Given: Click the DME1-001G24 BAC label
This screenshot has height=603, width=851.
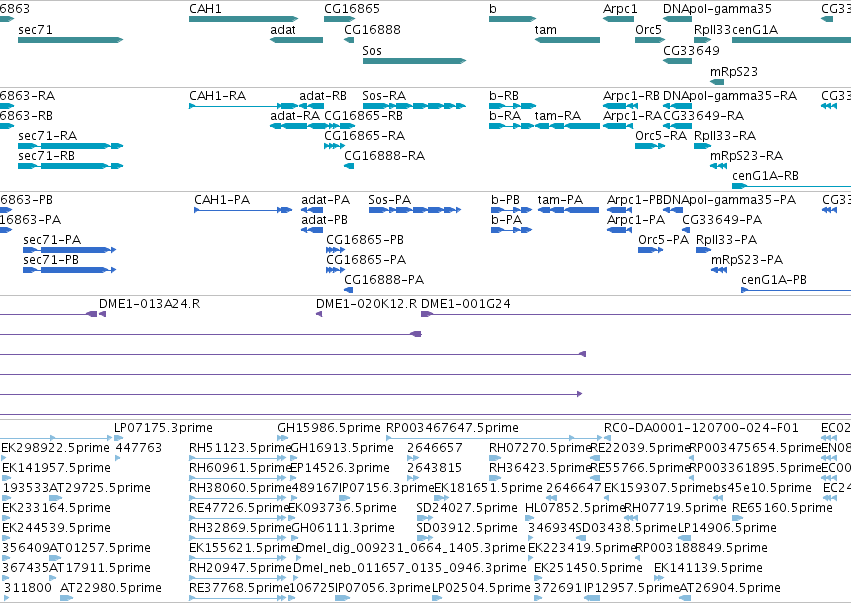Looking at the screenshot, I should [466, 304].
